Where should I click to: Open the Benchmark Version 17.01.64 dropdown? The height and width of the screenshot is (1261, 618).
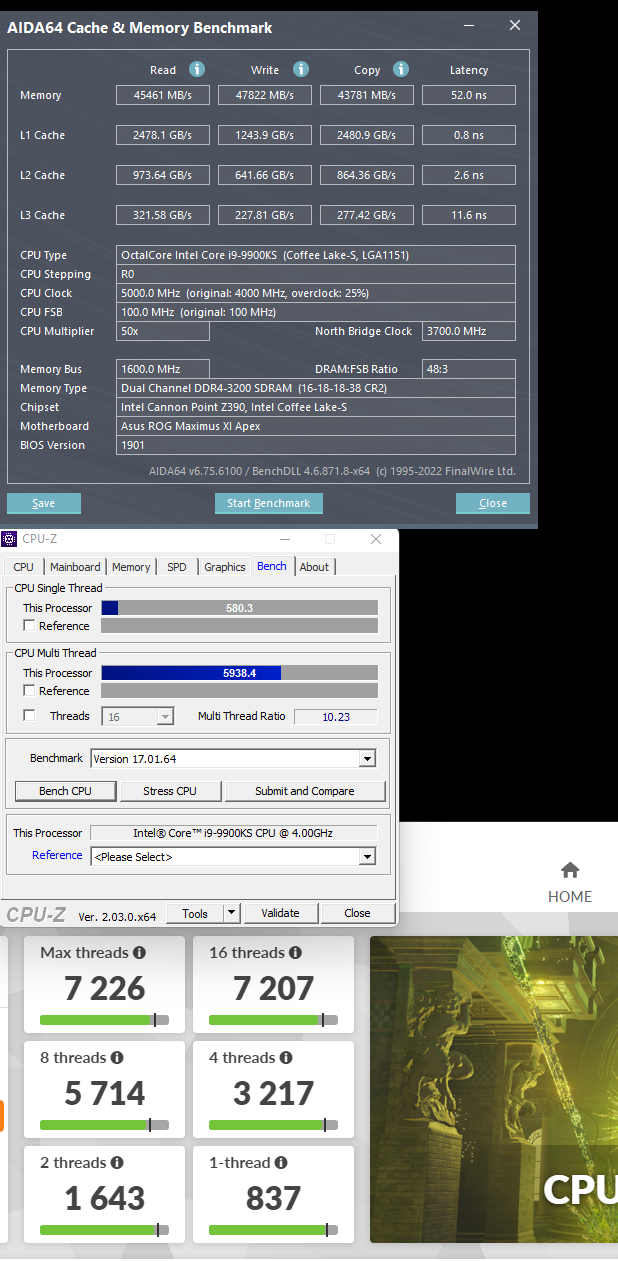pyautogui.click(x=233, y=759)
